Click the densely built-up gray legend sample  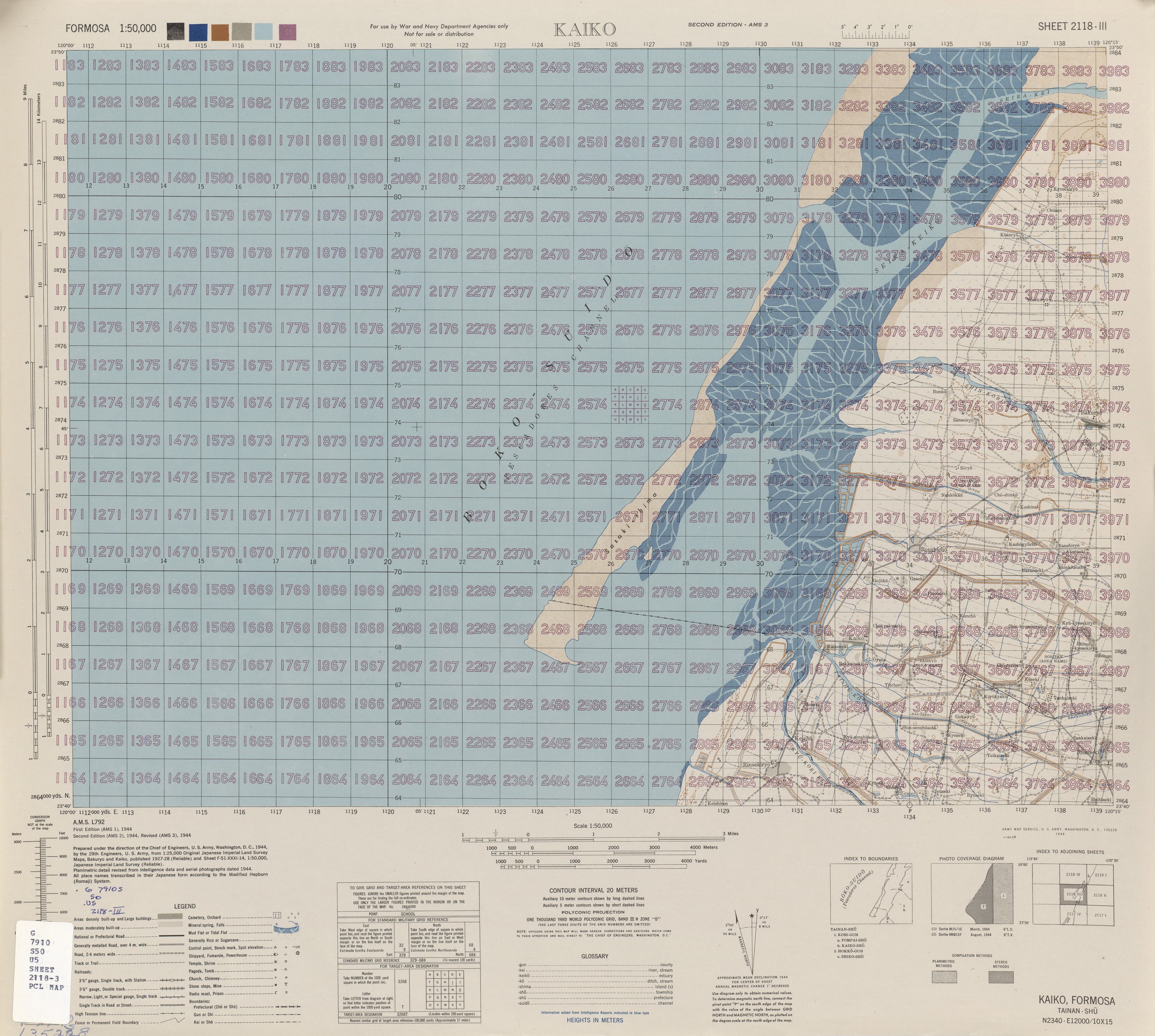170,916
